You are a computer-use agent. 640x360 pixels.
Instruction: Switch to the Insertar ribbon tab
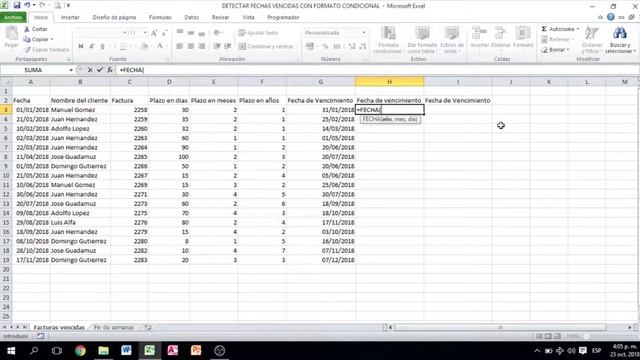(x=70, y=17)
